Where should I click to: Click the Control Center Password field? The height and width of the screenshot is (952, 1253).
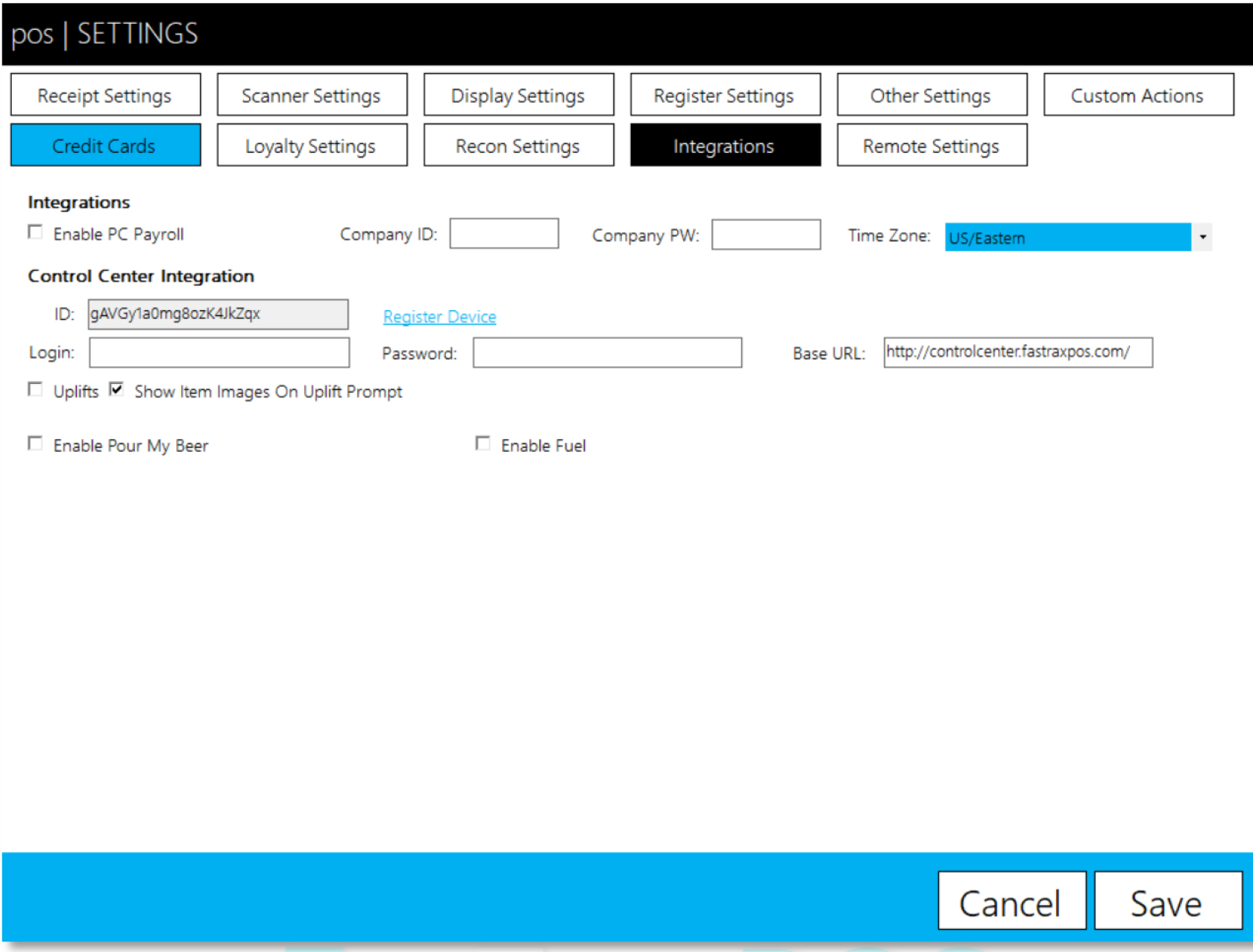pyautogui.click(x=607, y=353)
